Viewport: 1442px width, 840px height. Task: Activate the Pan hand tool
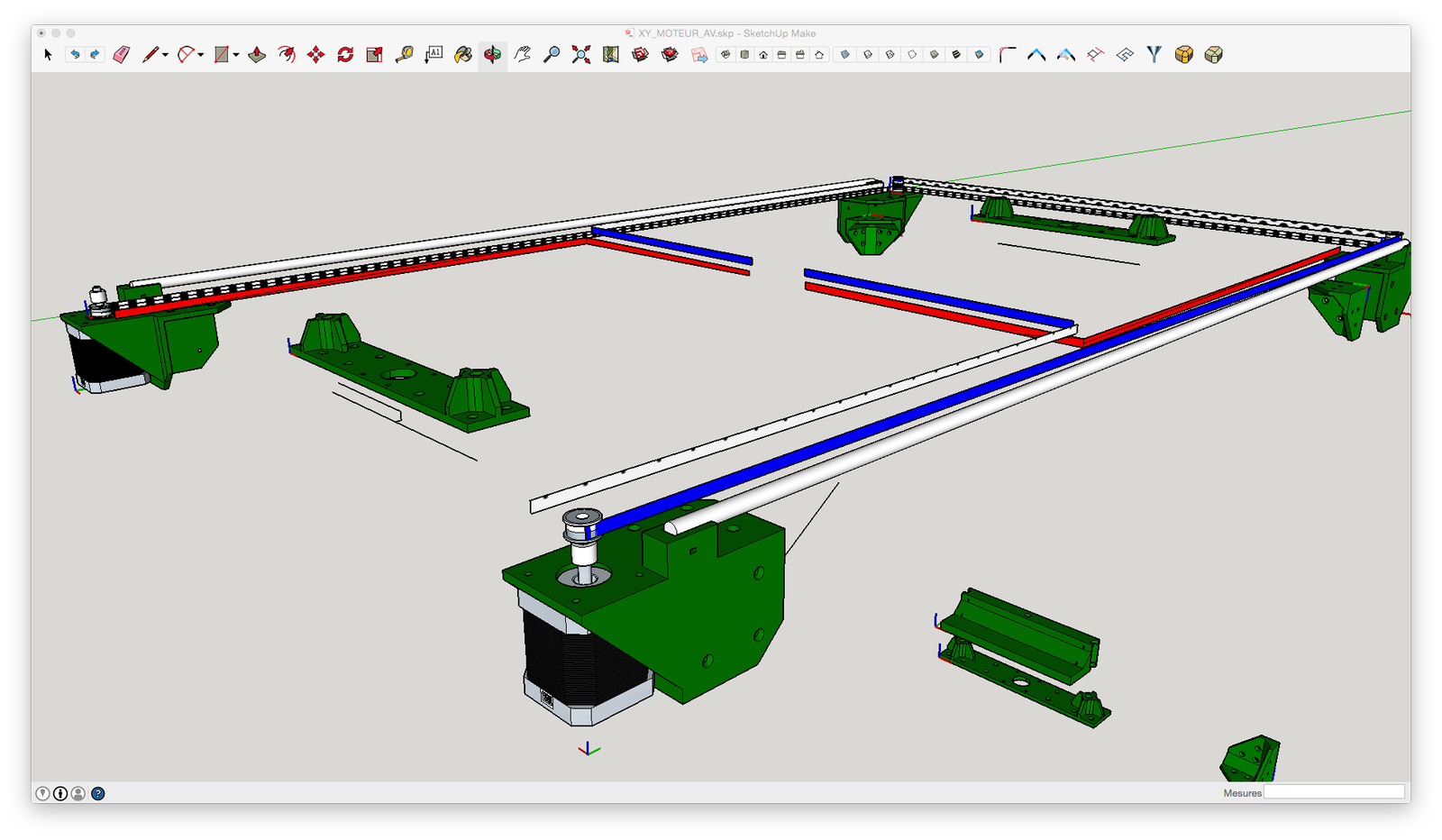(x=523, y=55)
